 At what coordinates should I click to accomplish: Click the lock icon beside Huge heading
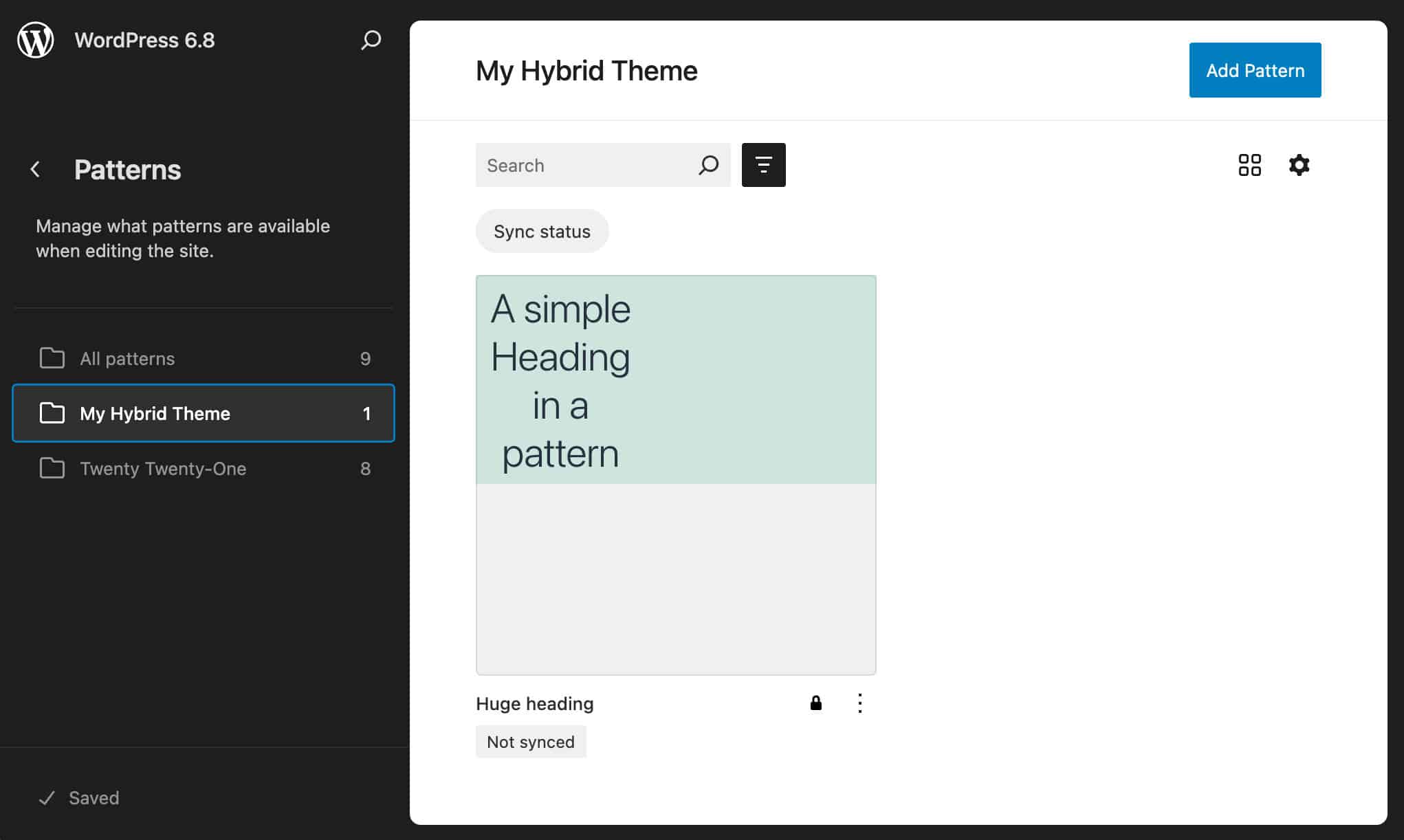click(815, 703)
